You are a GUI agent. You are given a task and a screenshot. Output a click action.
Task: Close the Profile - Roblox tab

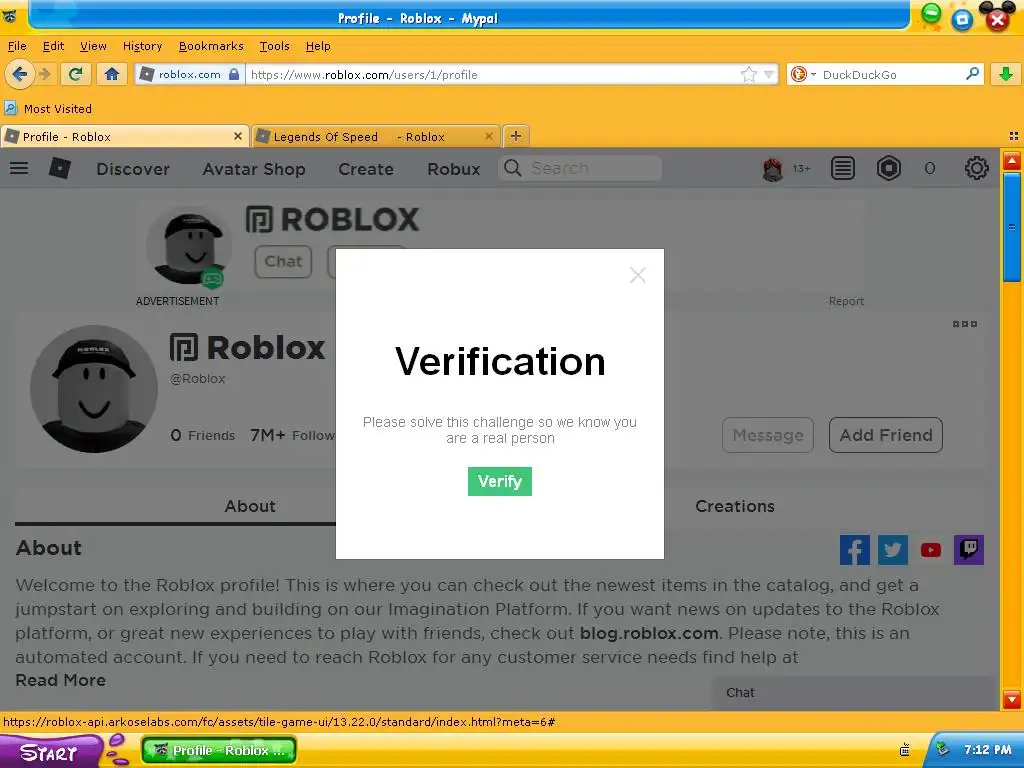pyautogui.click(x=238, y=136)
